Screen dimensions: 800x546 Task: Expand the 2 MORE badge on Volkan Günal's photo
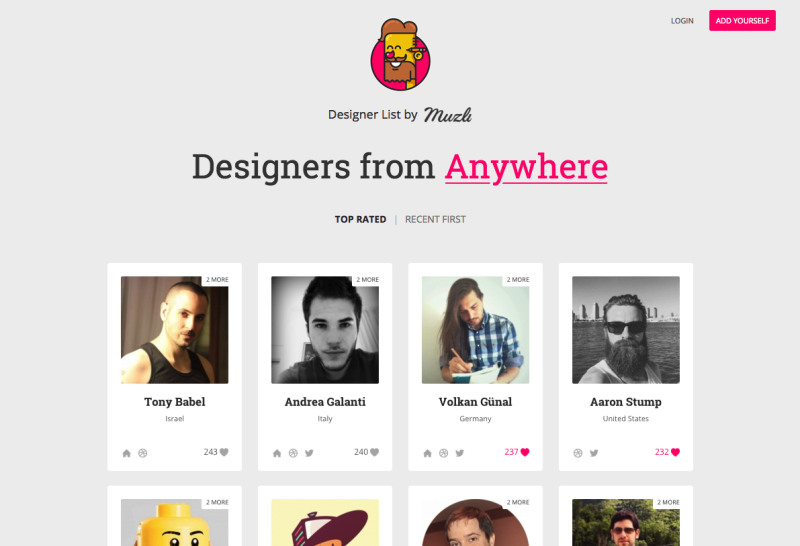point(518,280)
